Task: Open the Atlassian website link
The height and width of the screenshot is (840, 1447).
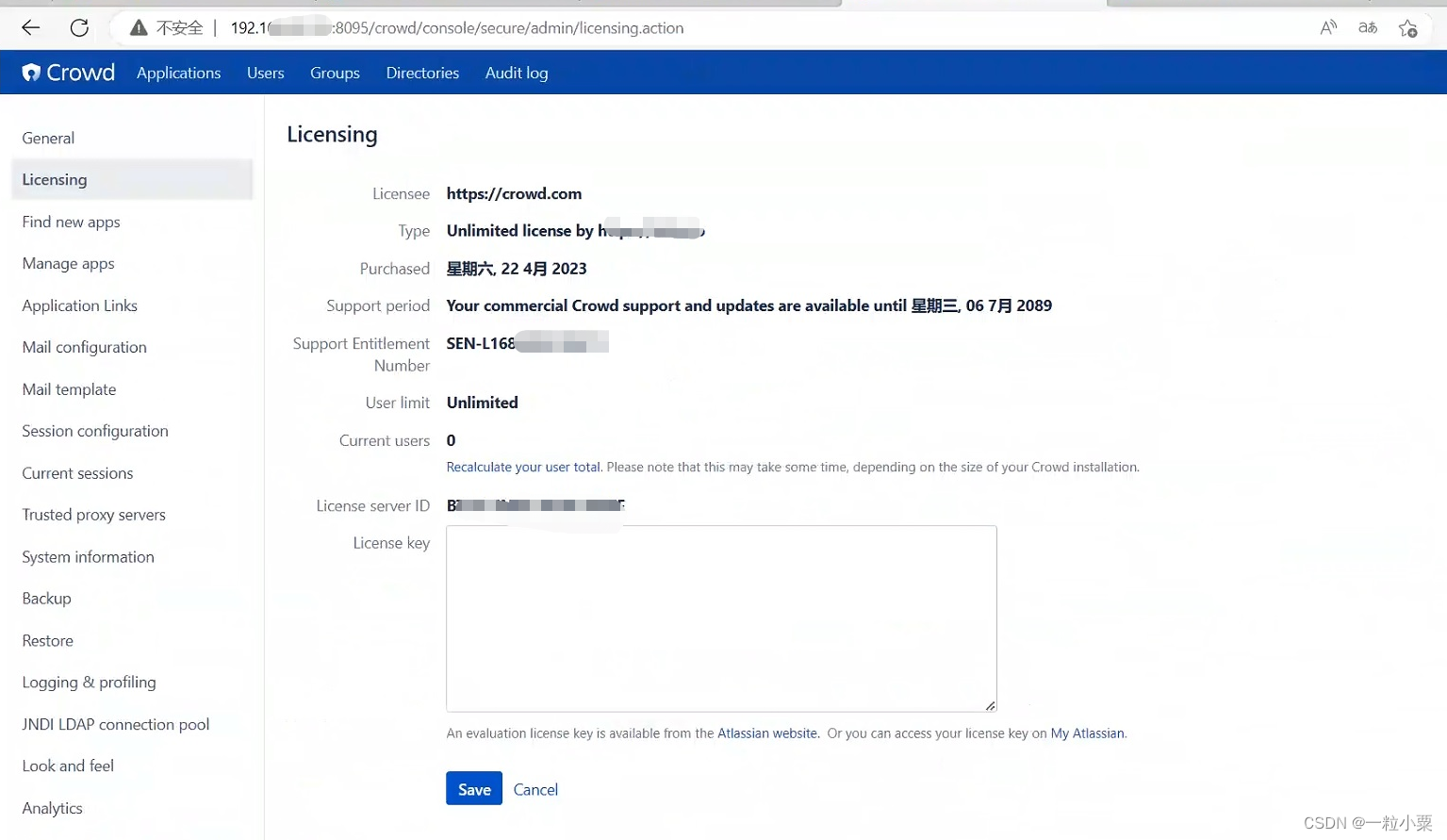Action: (767, 733)
